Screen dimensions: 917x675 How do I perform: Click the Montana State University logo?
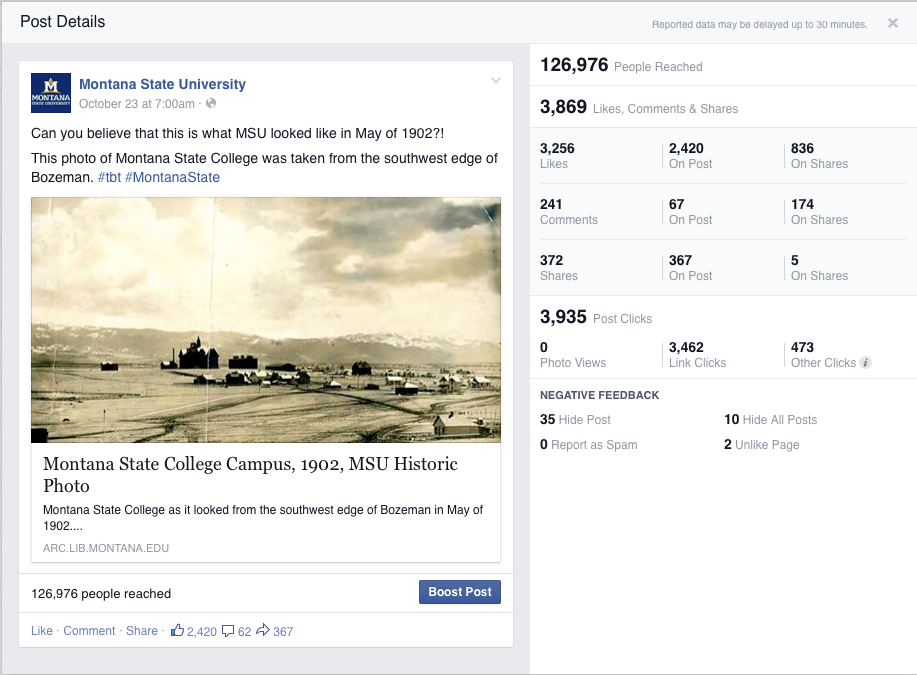[x=51, y=92]
